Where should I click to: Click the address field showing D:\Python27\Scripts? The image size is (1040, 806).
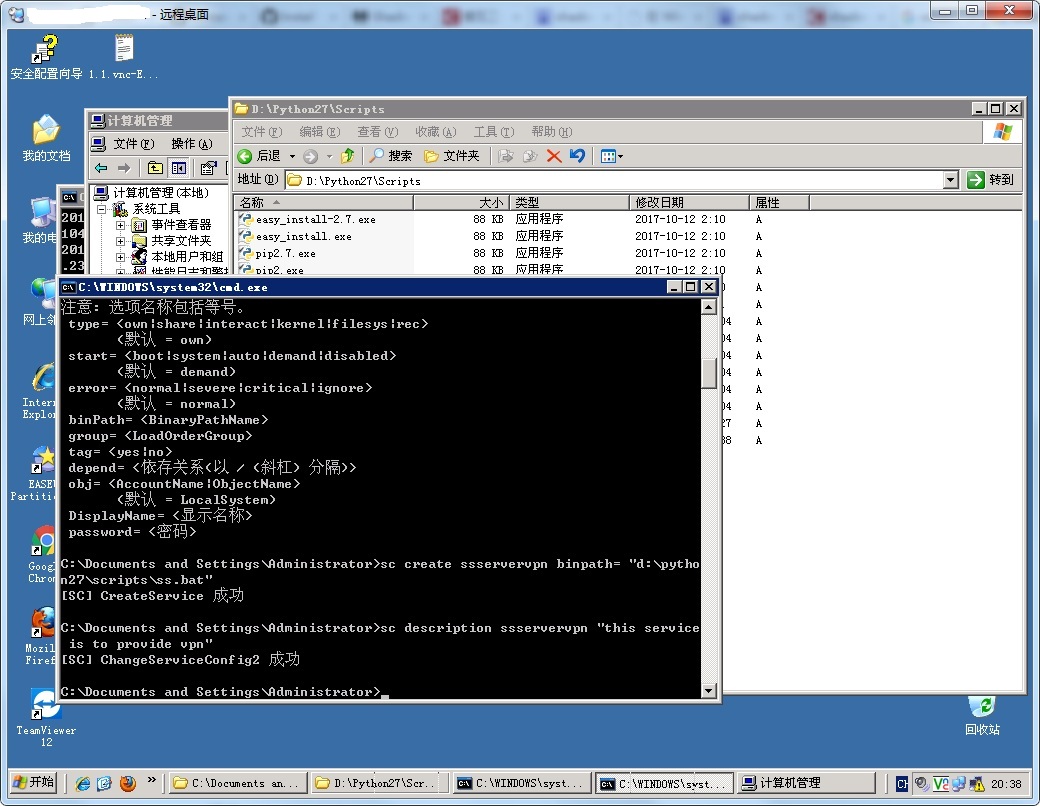pos(615,180)
